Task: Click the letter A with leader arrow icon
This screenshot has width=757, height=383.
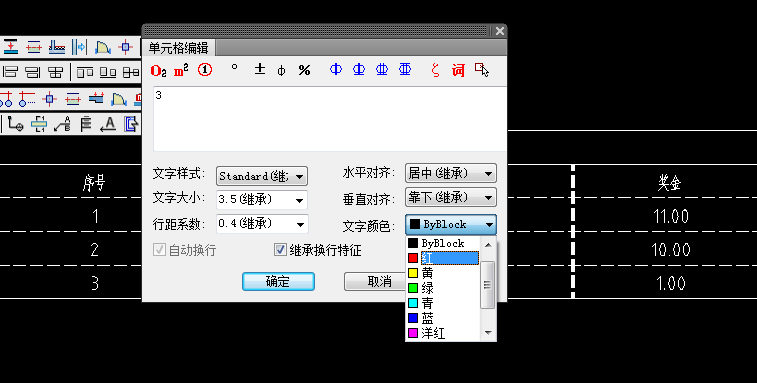Action: [109, 124]
